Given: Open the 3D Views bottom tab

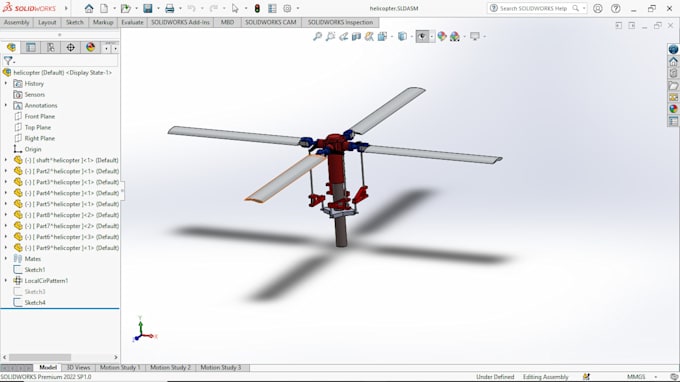Looking at the screenshot, I should point(78,367).
